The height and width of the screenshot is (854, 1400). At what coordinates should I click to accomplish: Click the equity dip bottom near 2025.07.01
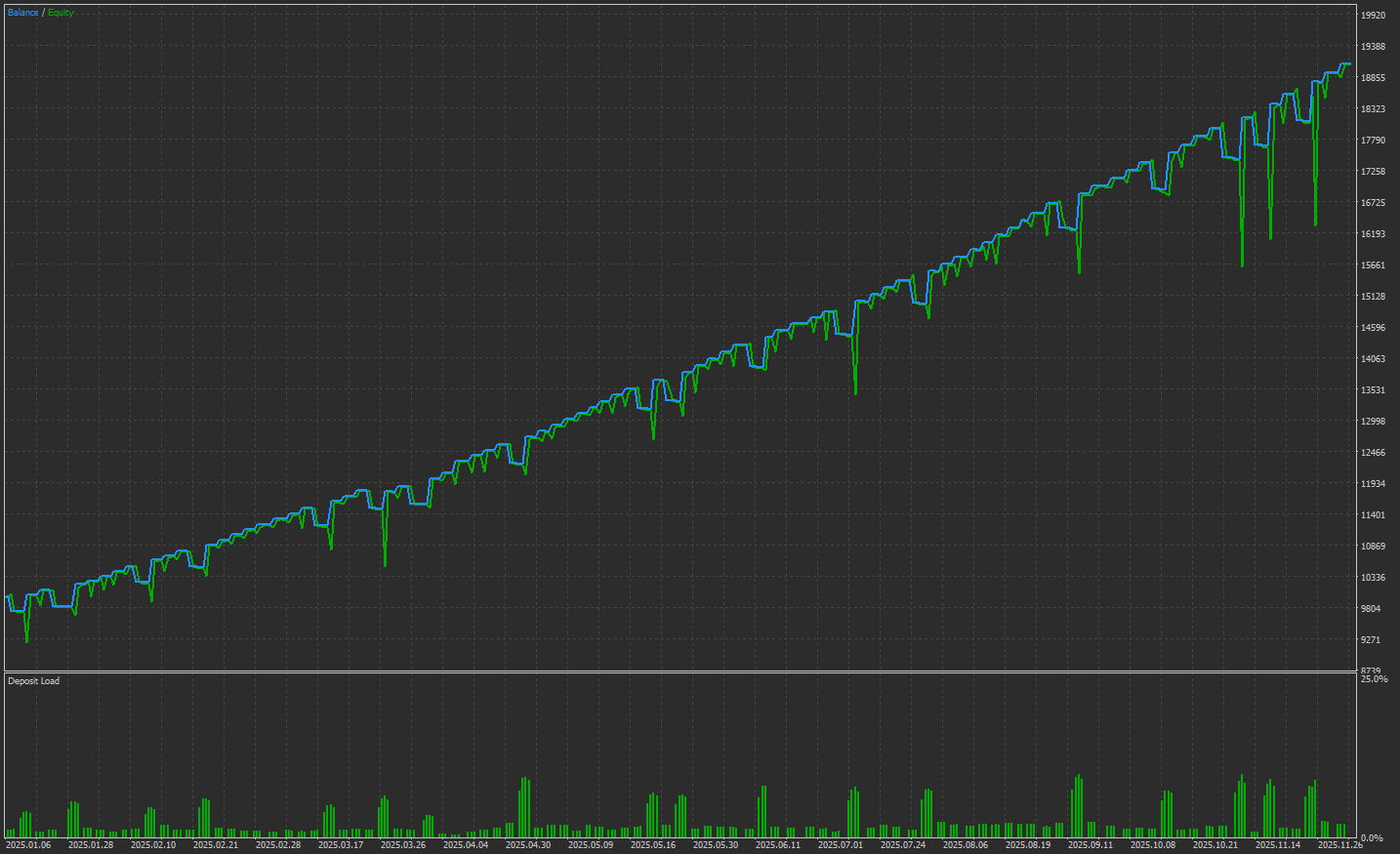pyautogui.click(x=855, y=393)
